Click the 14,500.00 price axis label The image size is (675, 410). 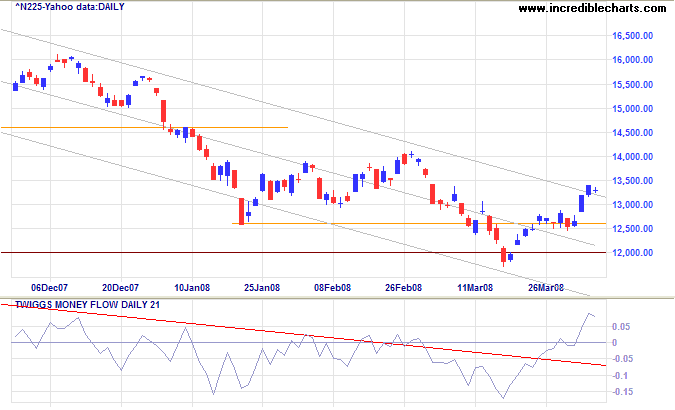(632, 133)
